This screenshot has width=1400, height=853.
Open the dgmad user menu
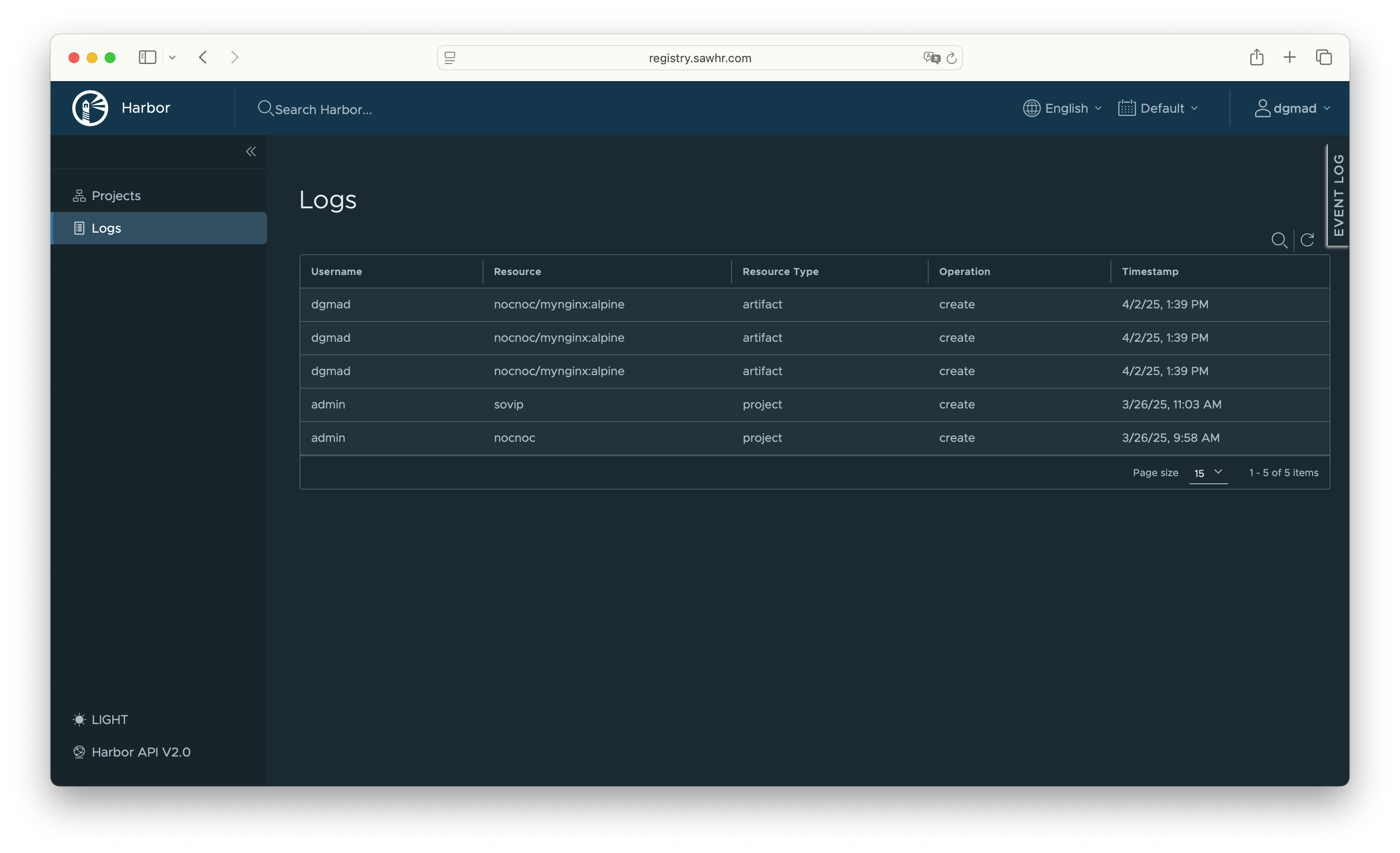point(1293,108)
